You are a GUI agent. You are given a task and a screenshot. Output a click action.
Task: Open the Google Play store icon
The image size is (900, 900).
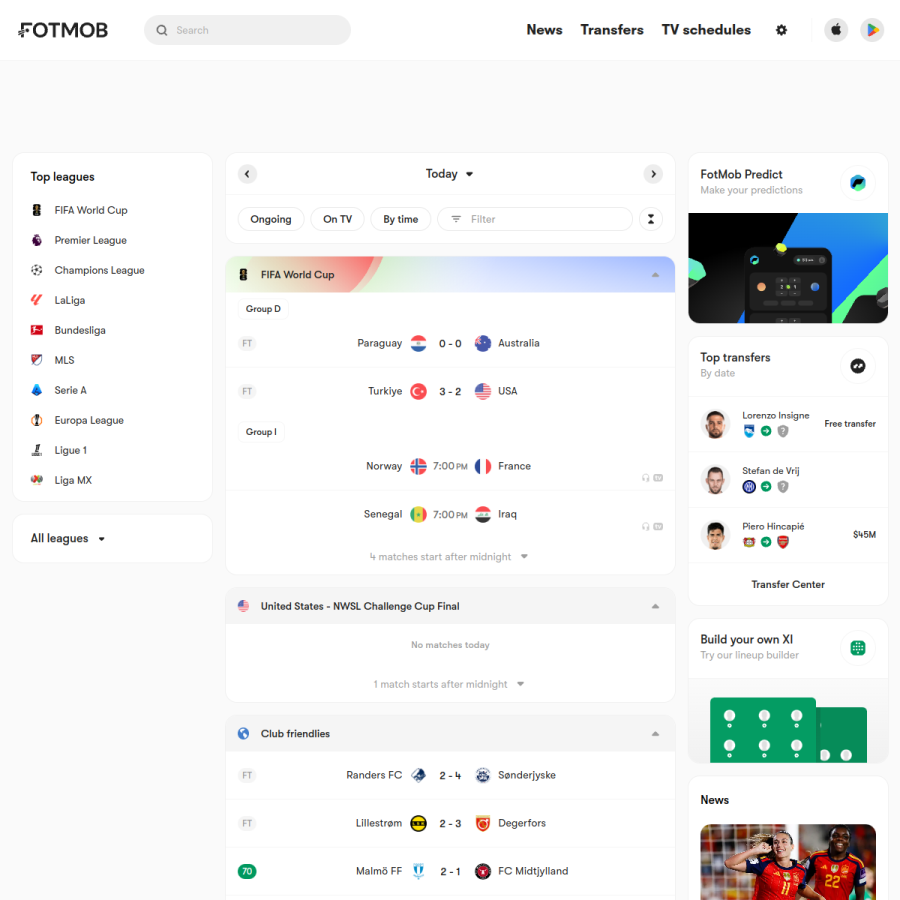872,30
